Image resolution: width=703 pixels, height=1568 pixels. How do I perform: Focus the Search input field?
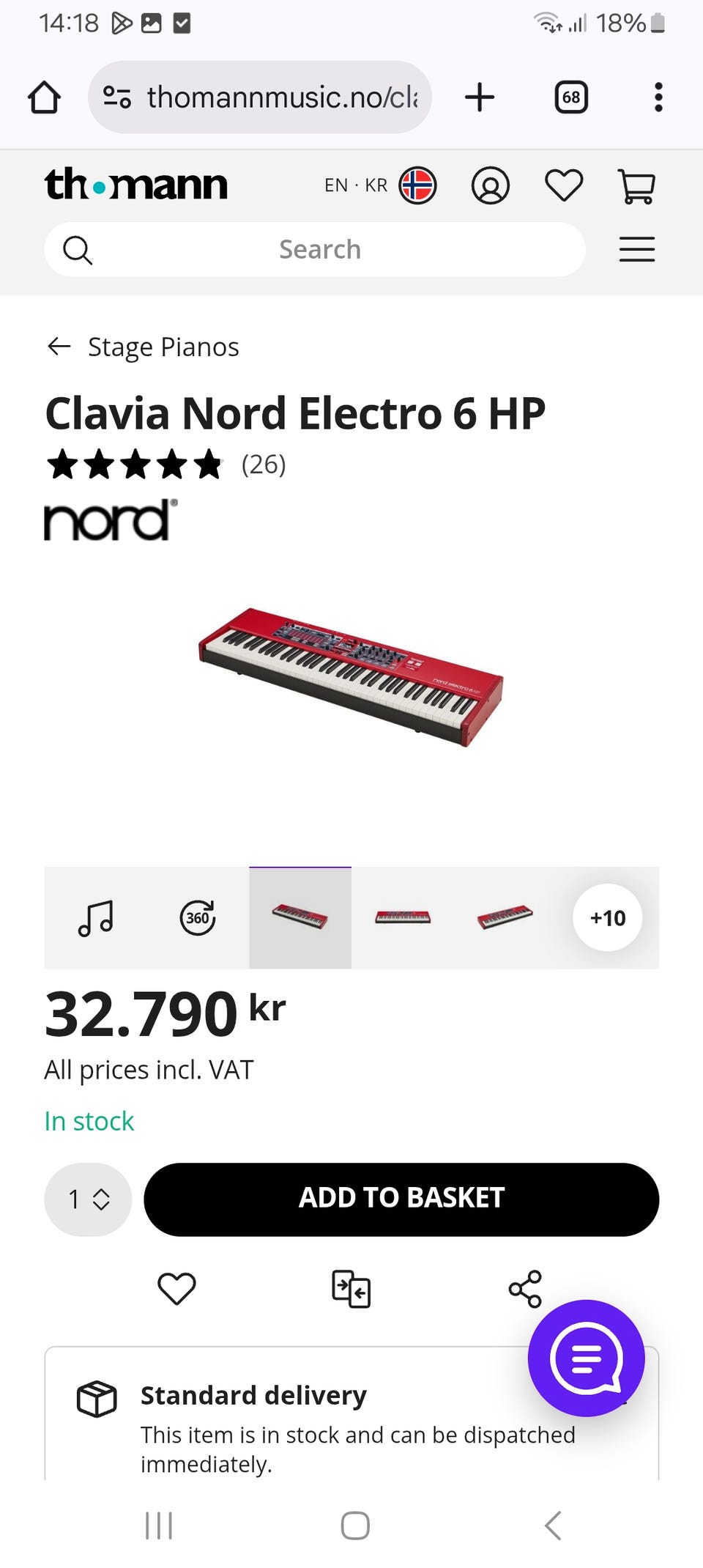[320, 250]
